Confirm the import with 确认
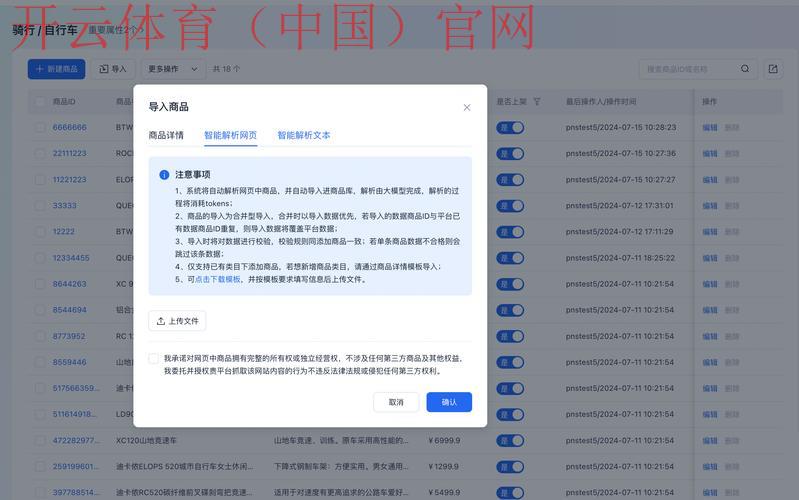Image resolution: width=799 pixels, height=500 pixels. 449,402
